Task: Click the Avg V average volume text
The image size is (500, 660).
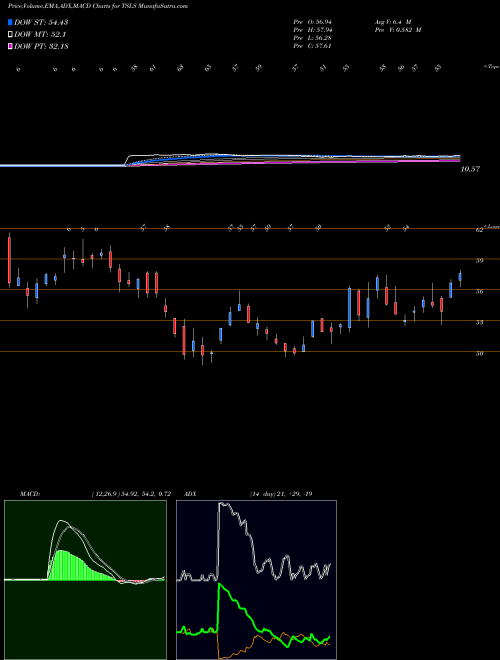Action: point(393,22)
